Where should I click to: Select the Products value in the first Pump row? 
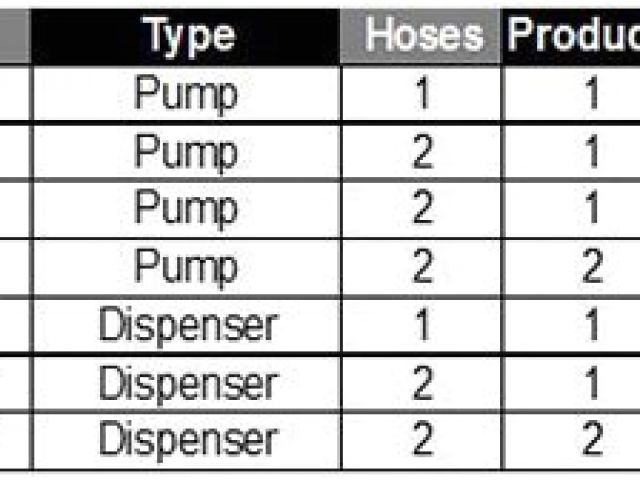point(592,95)
